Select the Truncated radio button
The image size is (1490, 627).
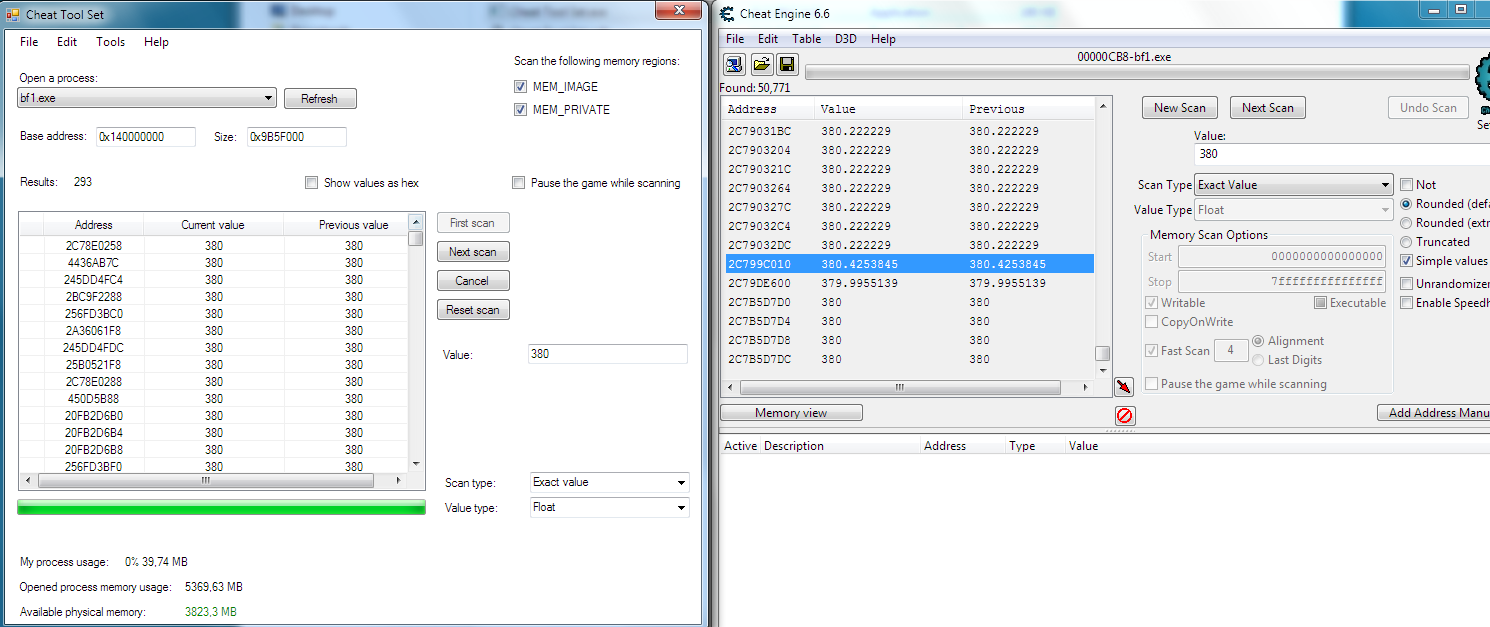pos(1406,242)
